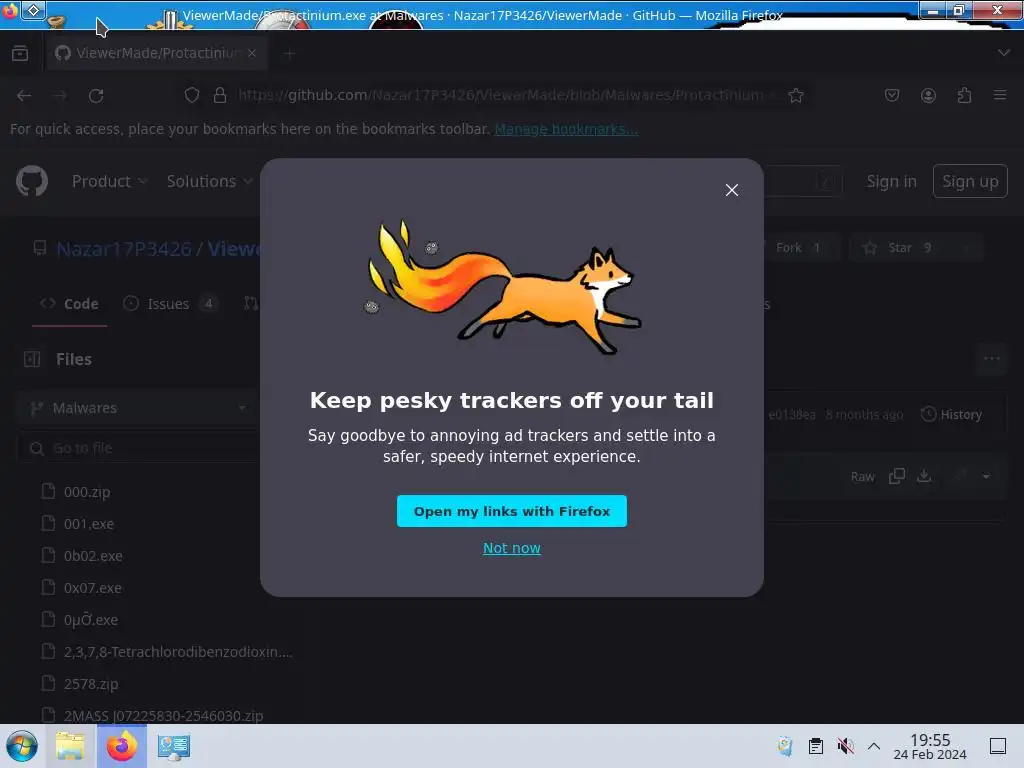Click the Sign in link
The image size is (1024, 768).
(x=891, y=182)
